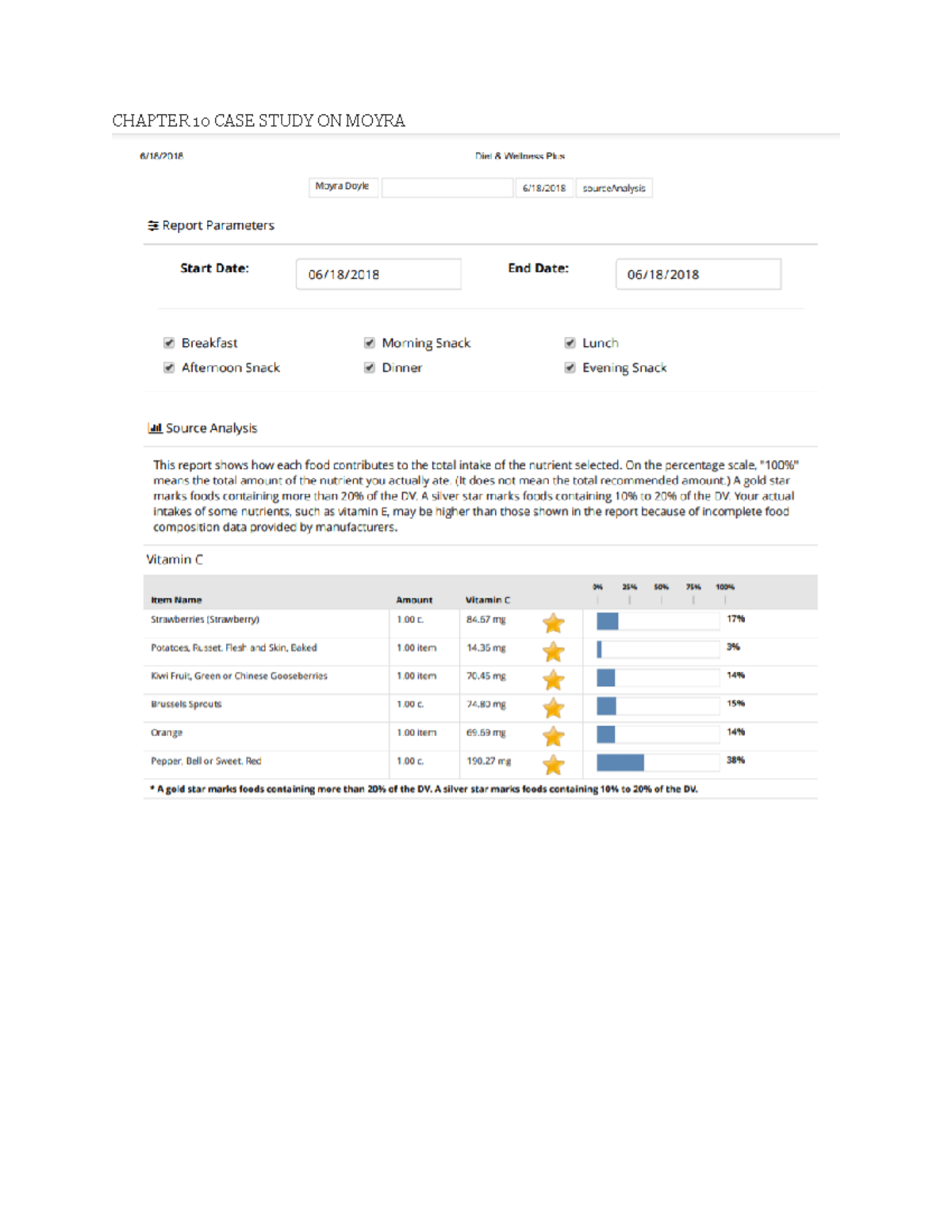Click the 69.69 mg value
The height and width of the screenshot is (1232, 952).
click(x=486, y=733)
